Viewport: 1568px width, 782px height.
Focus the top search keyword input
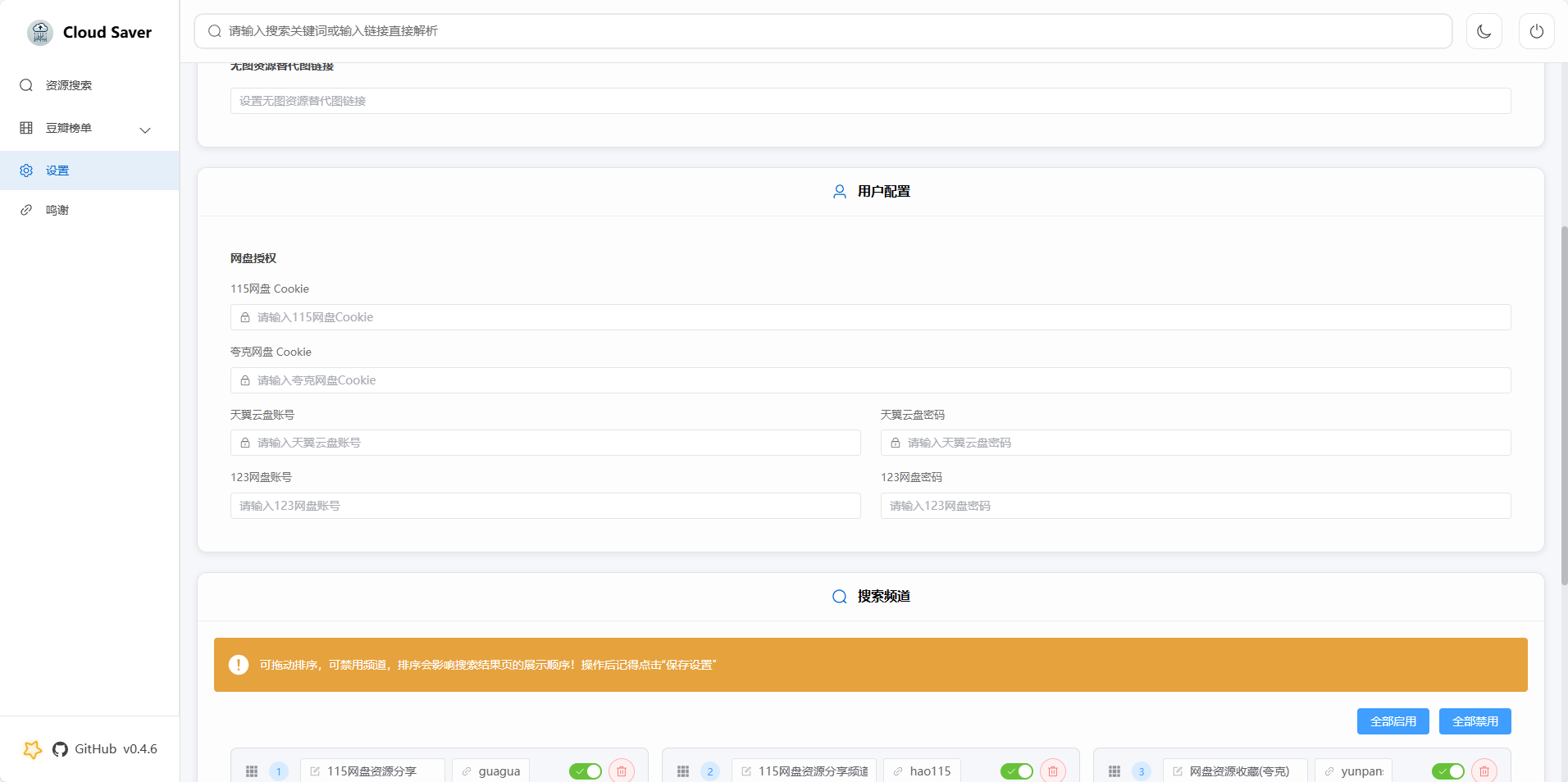coord(823,31)
